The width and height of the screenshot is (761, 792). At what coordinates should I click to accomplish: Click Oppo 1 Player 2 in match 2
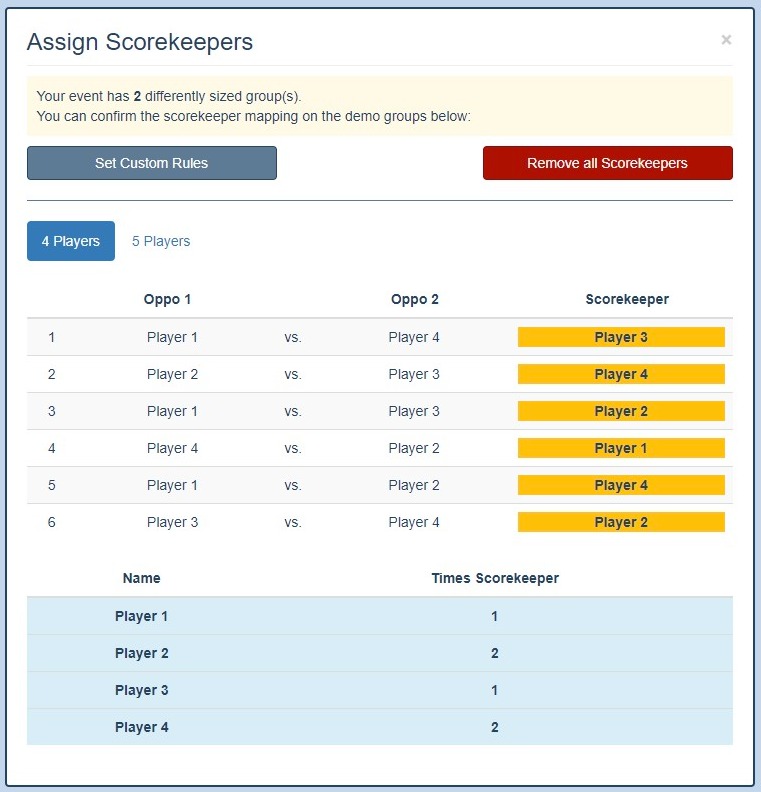pos(172,374)
